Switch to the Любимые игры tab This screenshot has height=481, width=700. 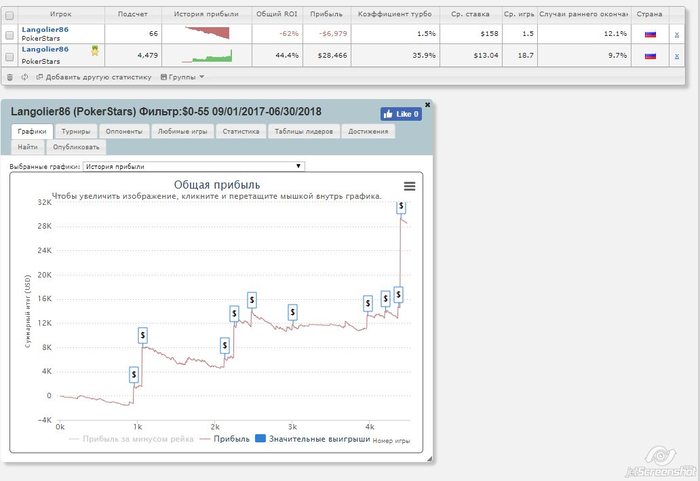coord(183,131)
